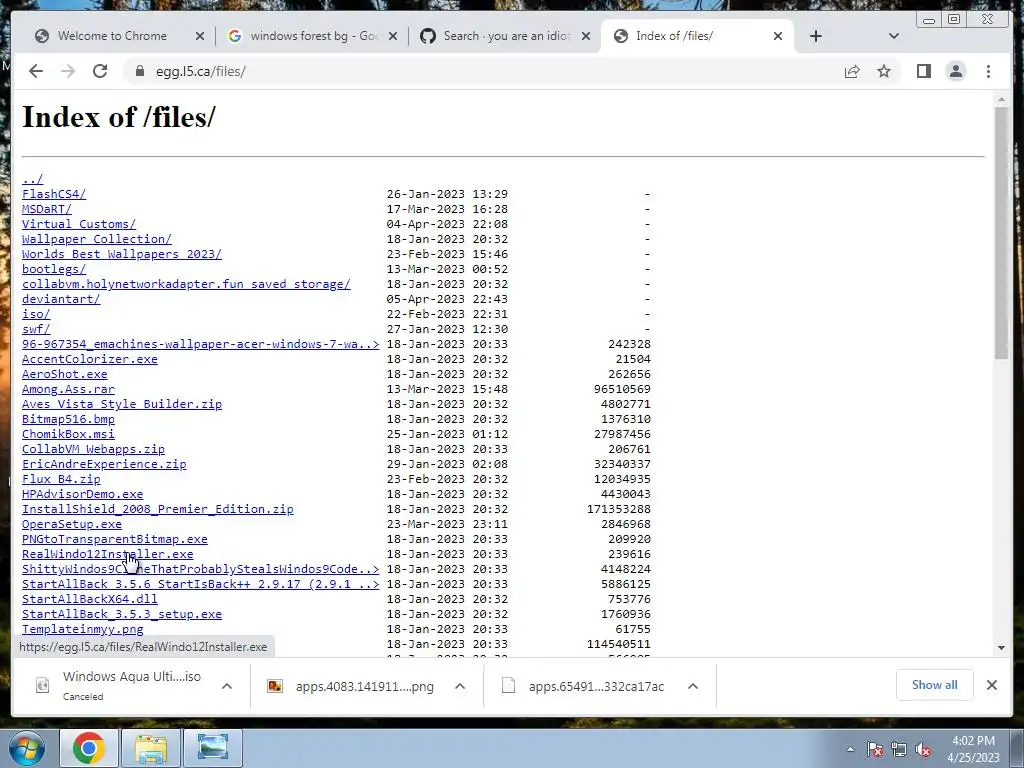Open Templateinmyy.png image
The height and width of the screenshot is (768, 1024).
point(82,630)
